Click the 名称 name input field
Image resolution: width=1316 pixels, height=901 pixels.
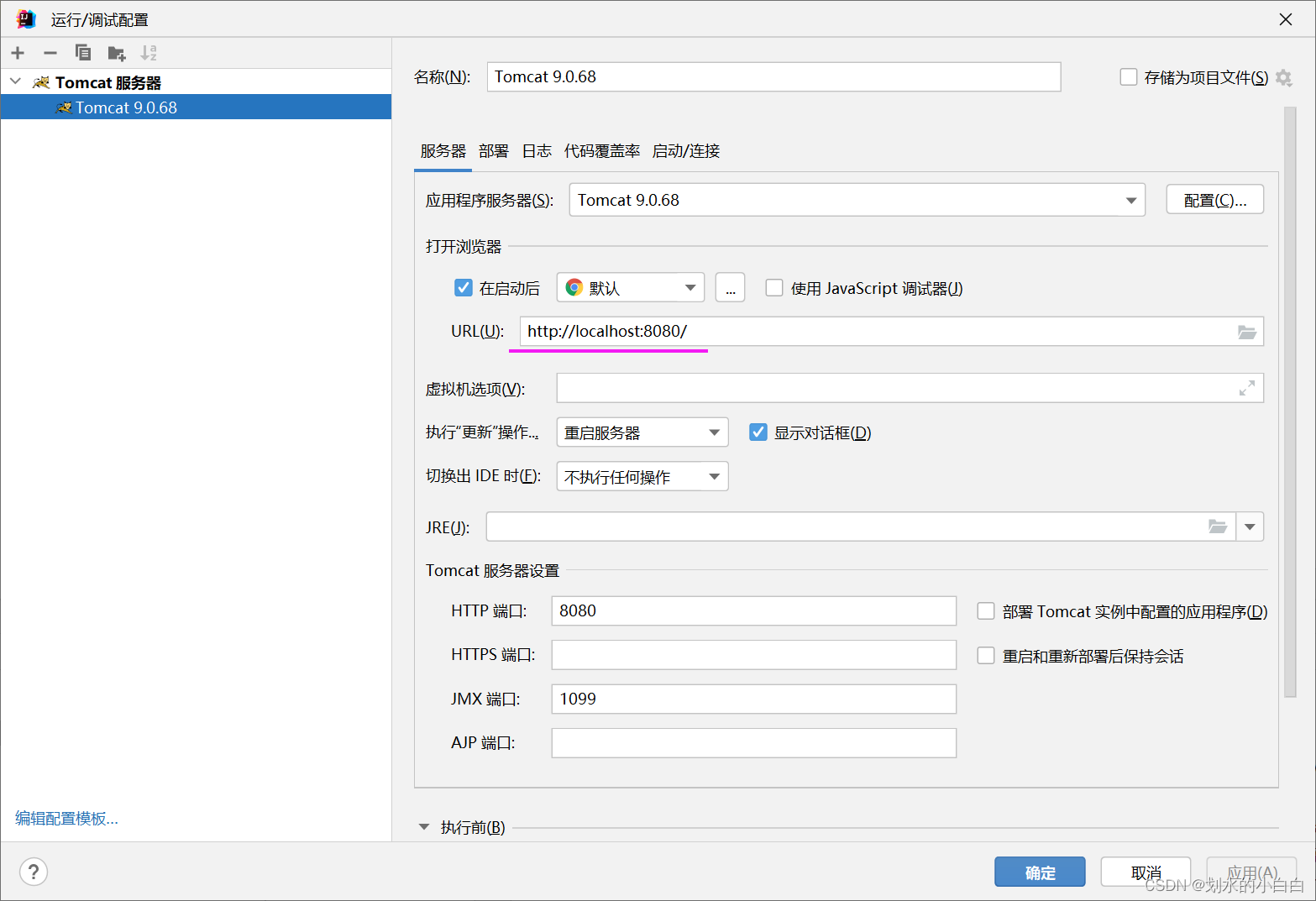click(774, 77)
